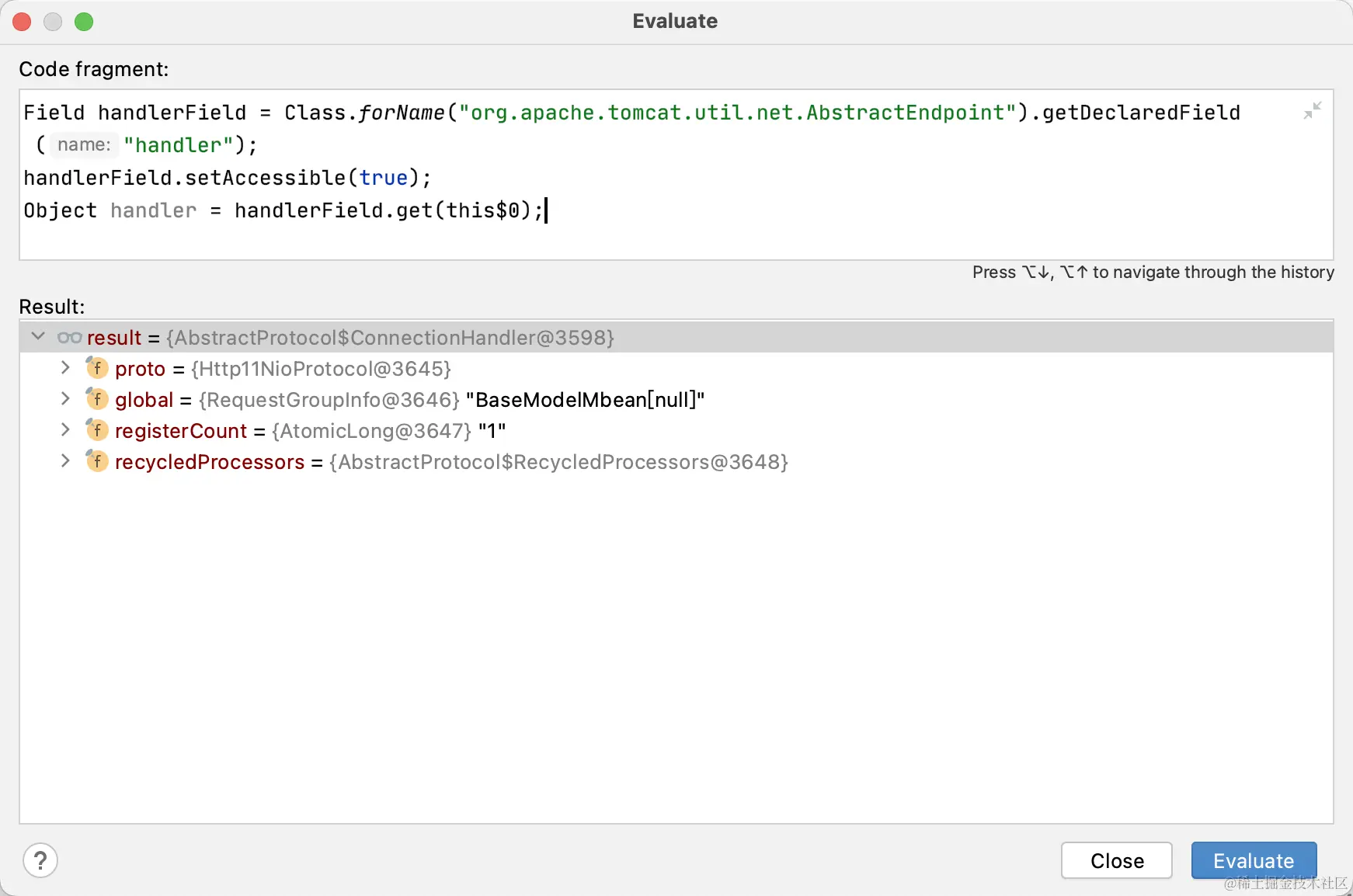
Task: Select the registerCount AtomicLong@3647 value
Action: (x=371, y=431)
